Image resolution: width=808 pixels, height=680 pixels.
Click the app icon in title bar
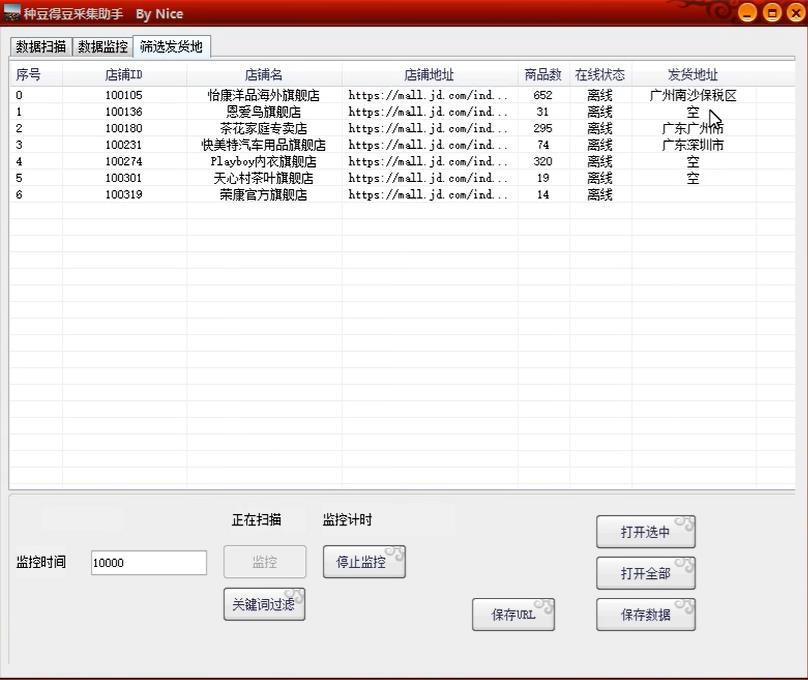pos(13,13)
